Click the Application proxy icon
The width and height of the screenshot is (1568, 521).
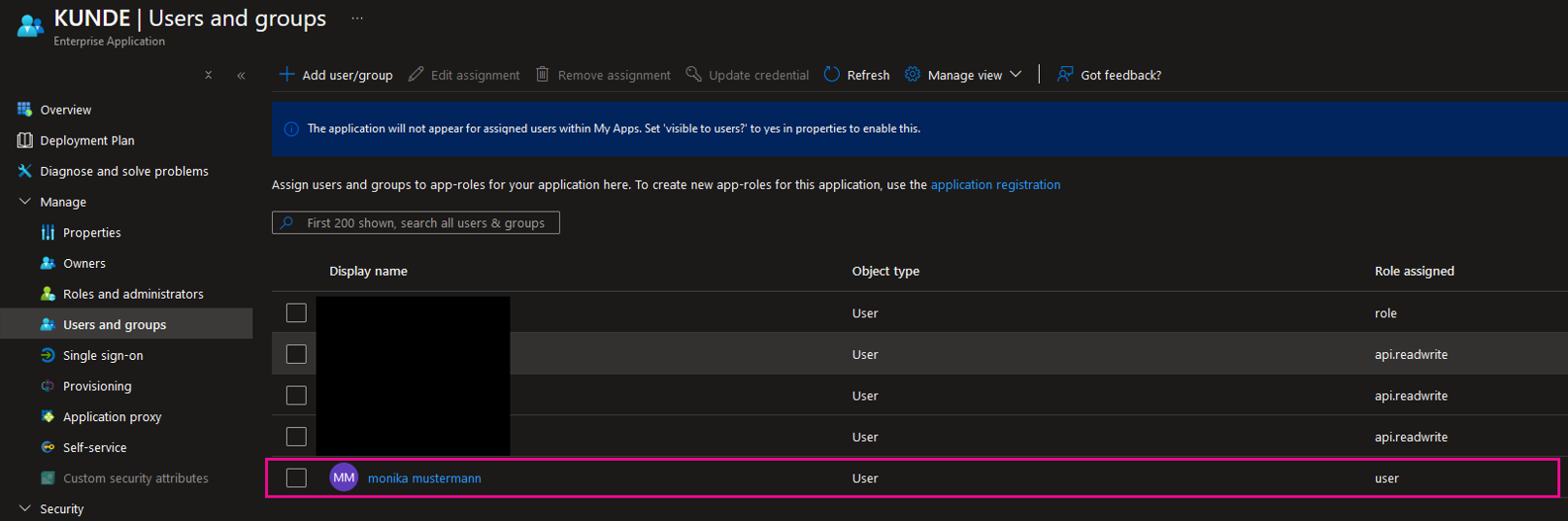48,416
